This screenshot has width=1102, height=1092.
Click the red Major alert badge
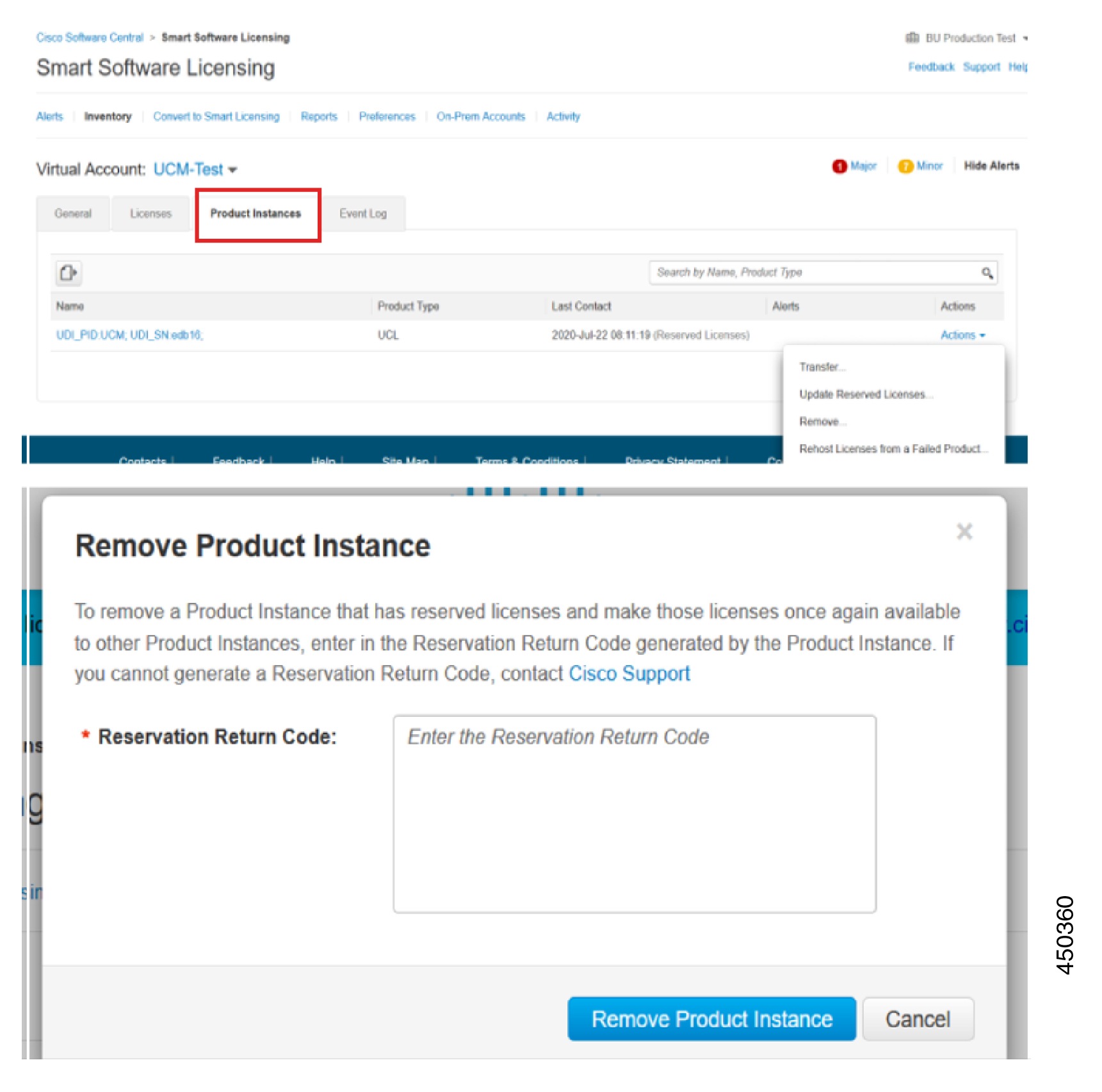(x=839, y=166)
